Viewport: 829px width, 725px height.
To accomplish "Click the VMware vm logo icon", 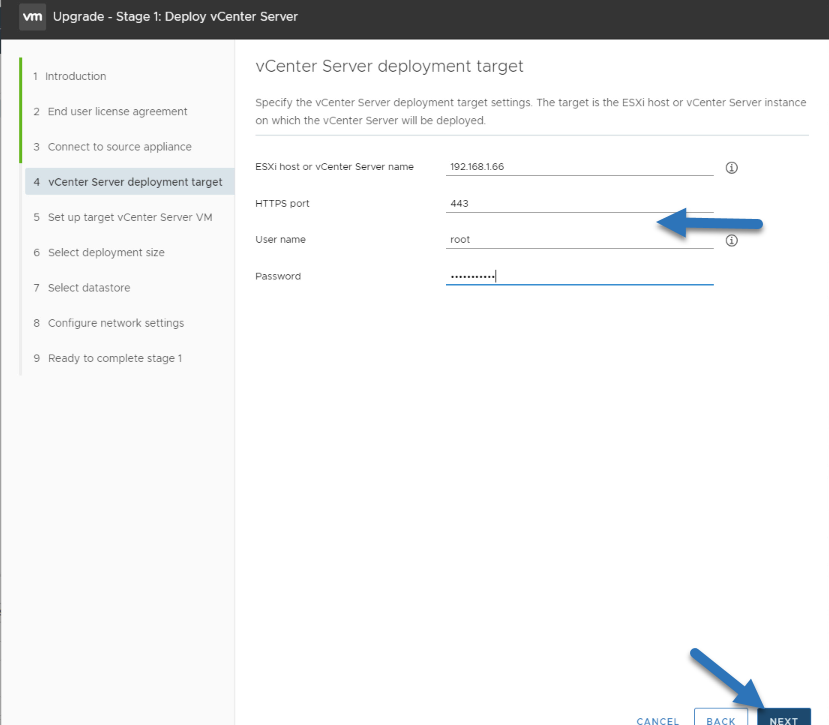I will (32, 17).
